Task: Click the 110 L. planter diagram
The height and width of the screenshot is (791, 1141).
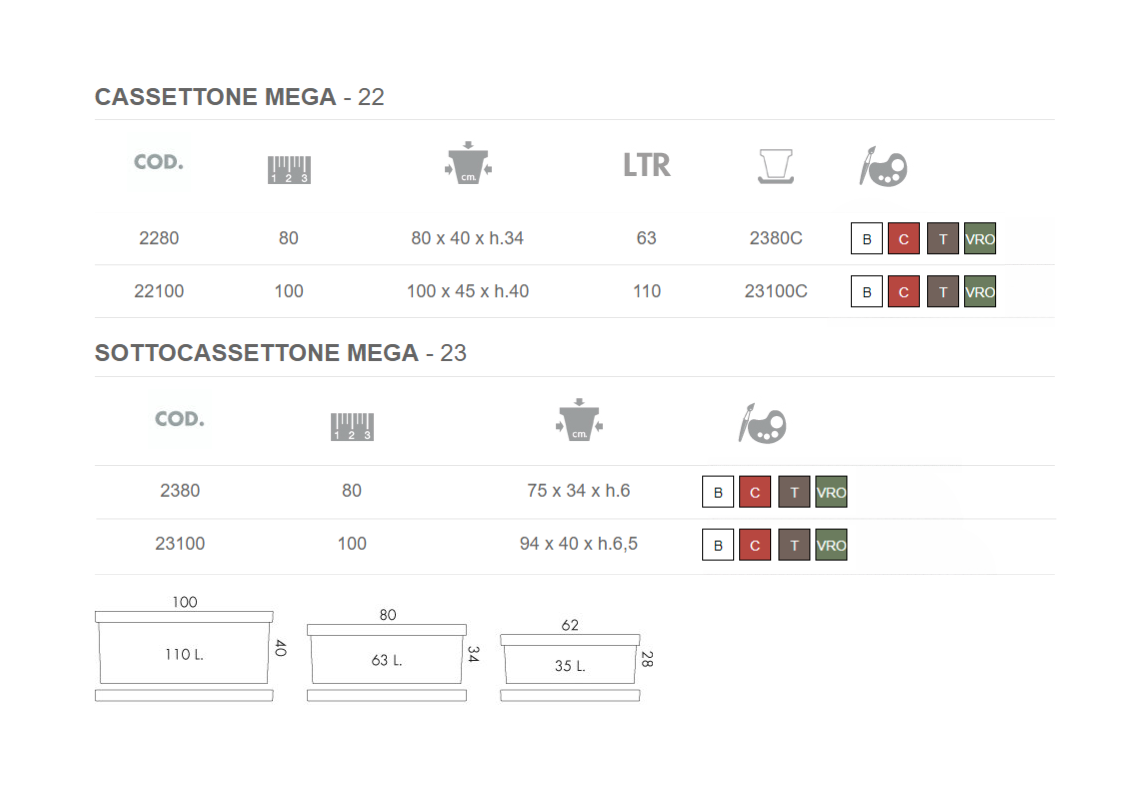Action: [184, 653]
